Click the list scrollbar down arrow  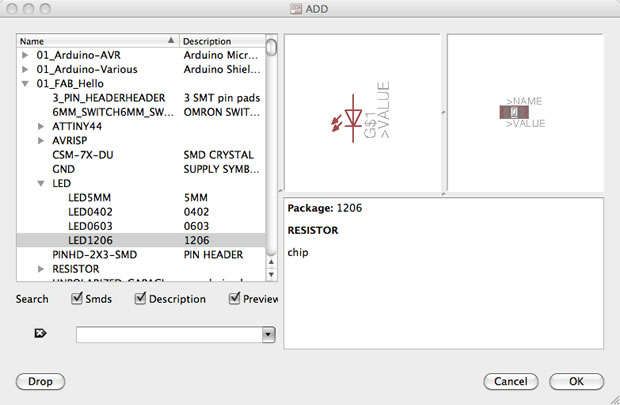click(271, 274)
